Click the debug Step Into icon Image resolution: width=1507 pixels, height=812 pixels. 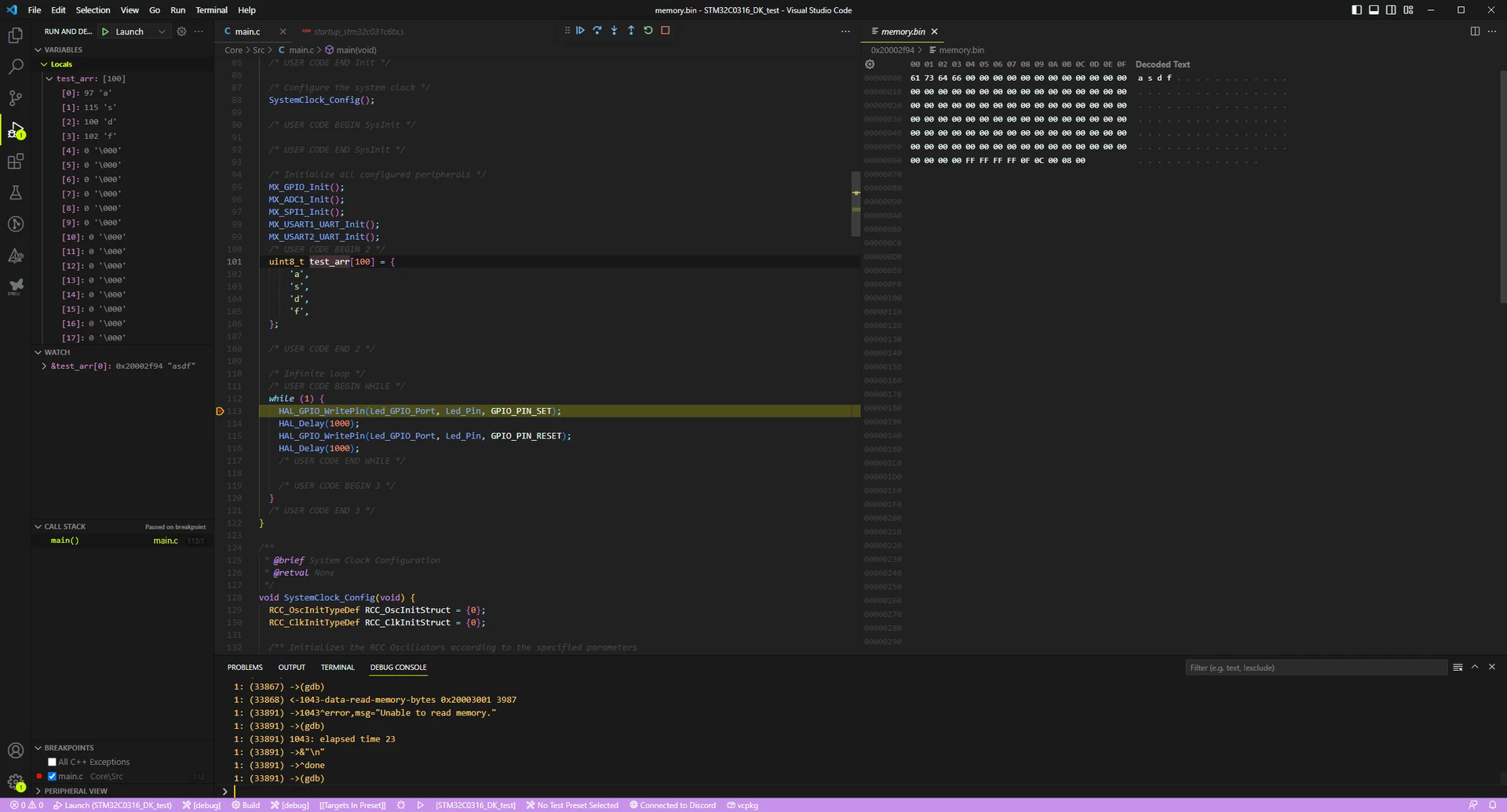click(x=614, y=31)
